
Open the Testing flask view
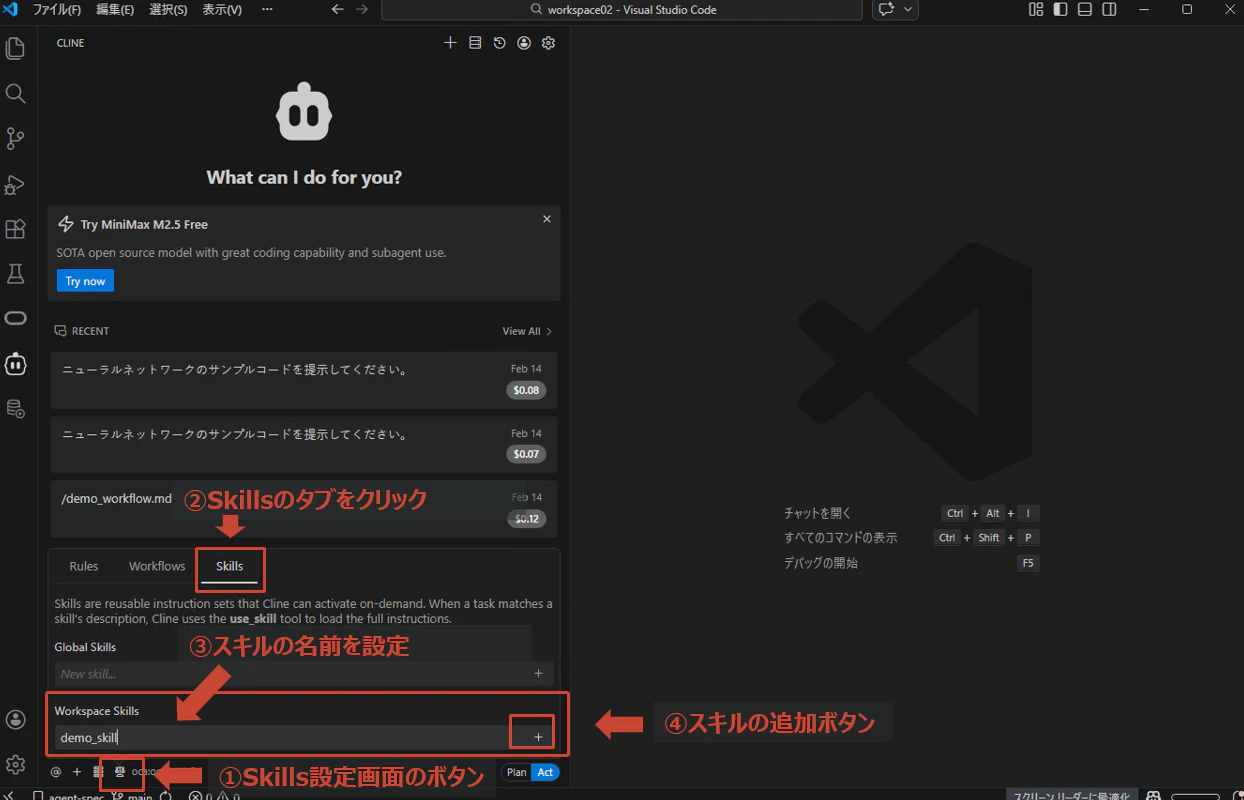coord(15,273)
